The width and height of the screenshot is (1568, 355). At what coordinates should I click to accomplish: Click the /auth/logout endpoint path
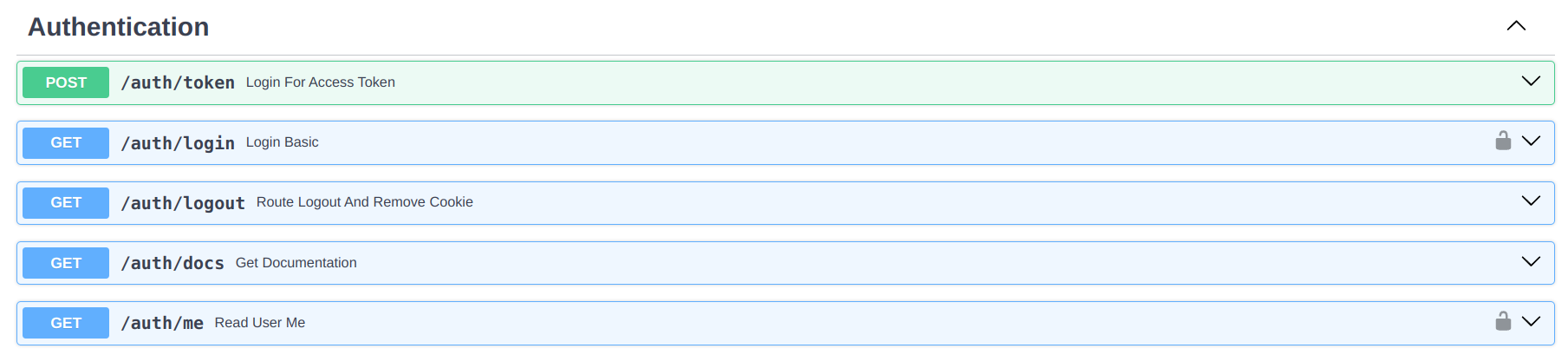click(x=183, y=203)
